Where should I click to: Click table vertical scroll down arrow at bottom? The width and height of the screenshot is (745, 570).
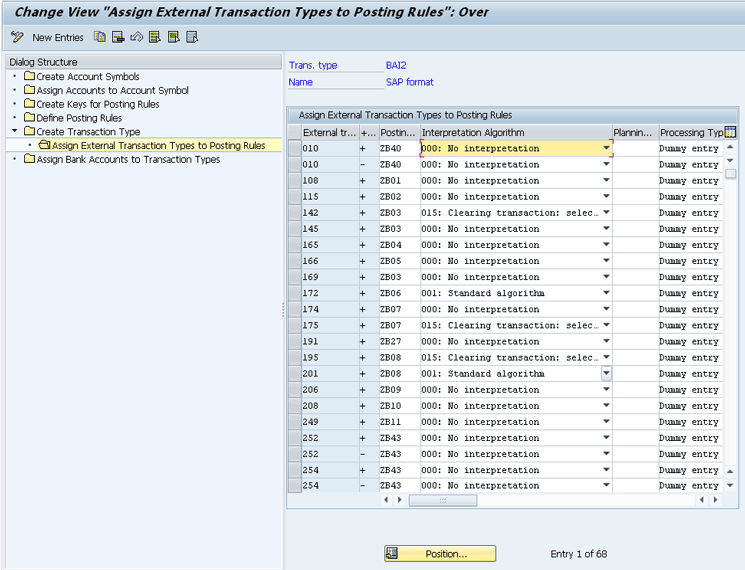coord(730,485)
